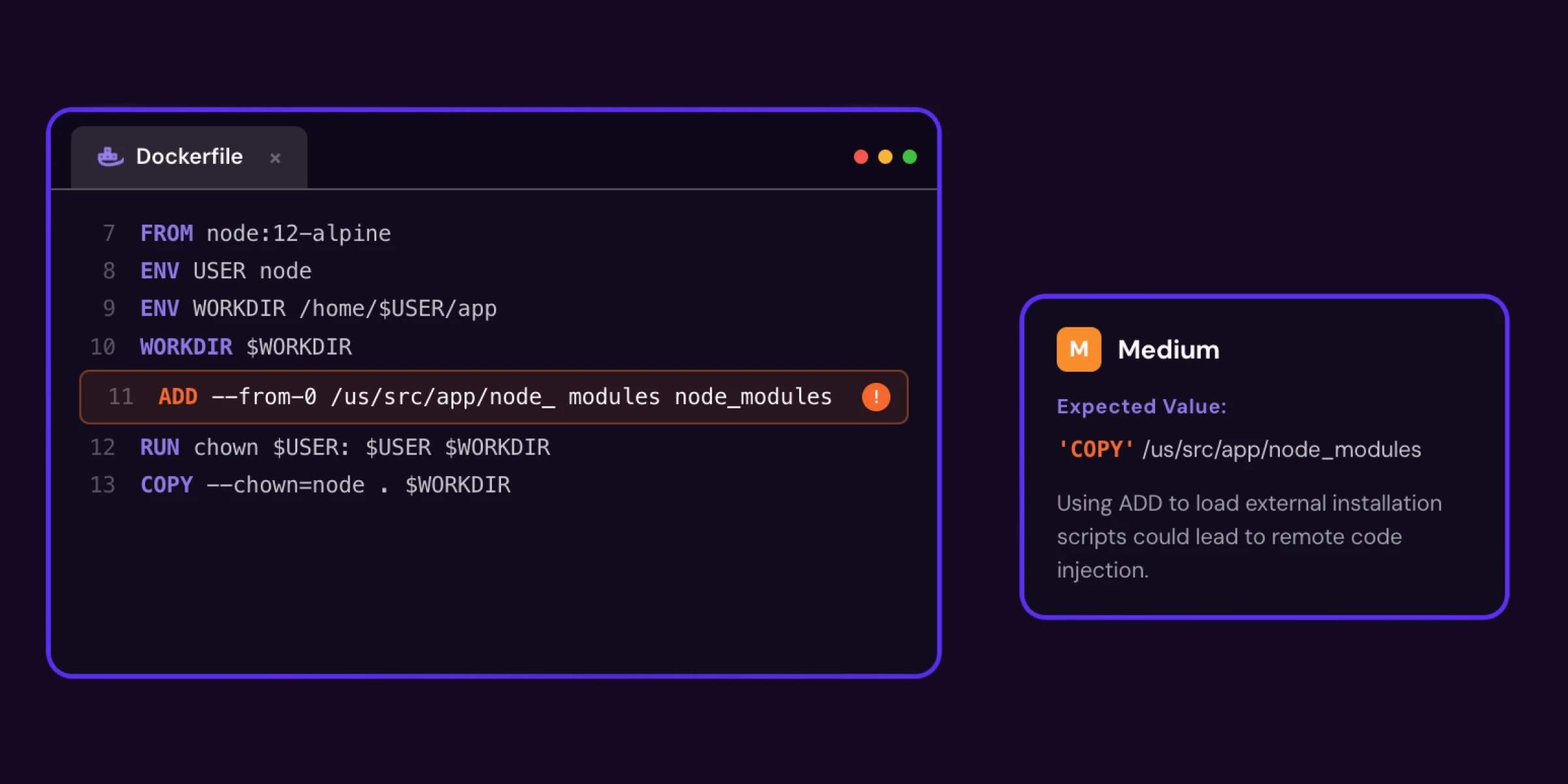Click the RUN chown $USER line
Screen dimensions: 1568x784
[x=346, y=448]
